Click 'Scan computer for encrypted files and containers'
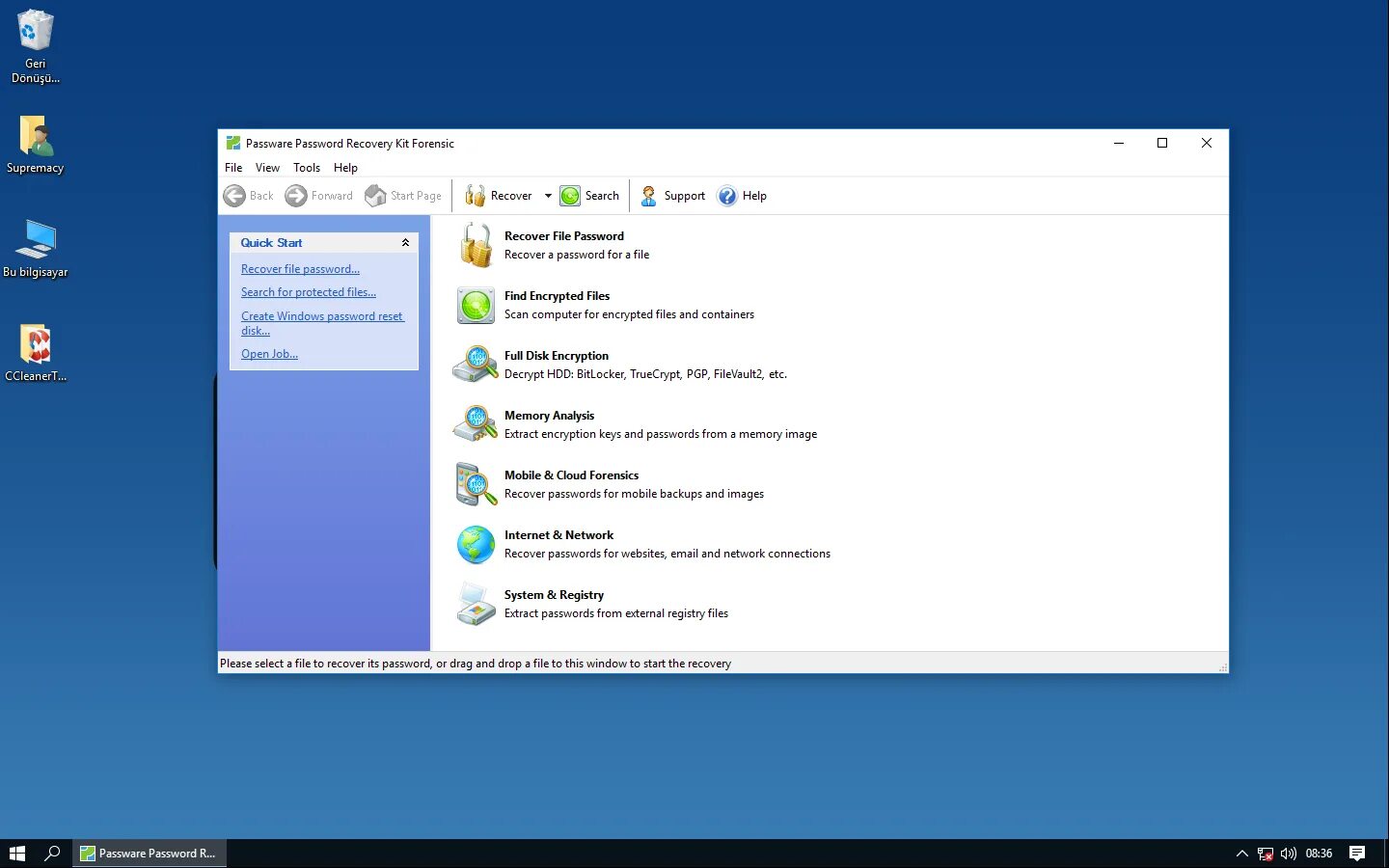 click(x=629, y=314)
